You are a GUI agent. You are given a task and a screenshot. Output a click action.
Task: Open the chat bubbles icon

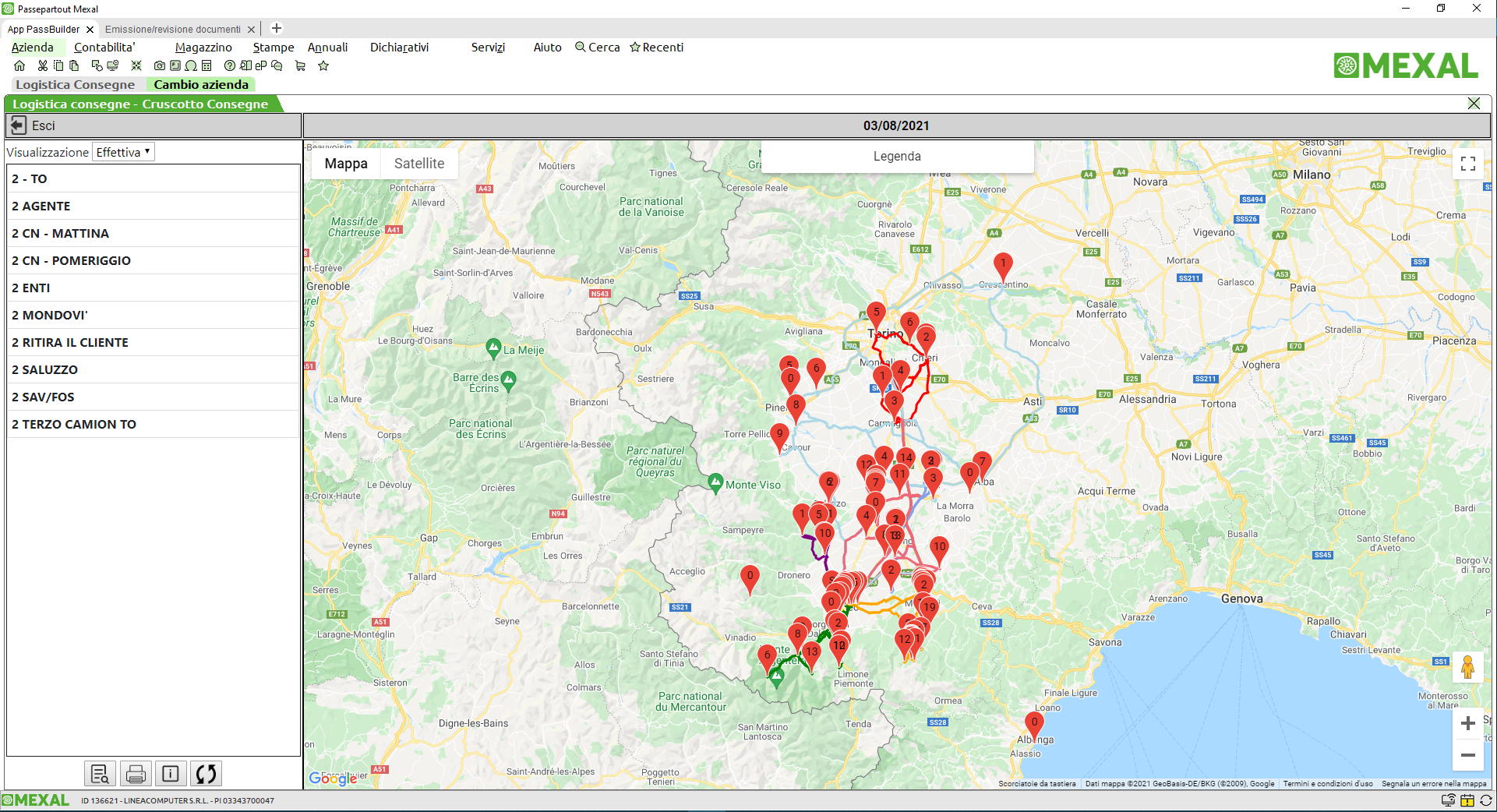pos(277,66)
